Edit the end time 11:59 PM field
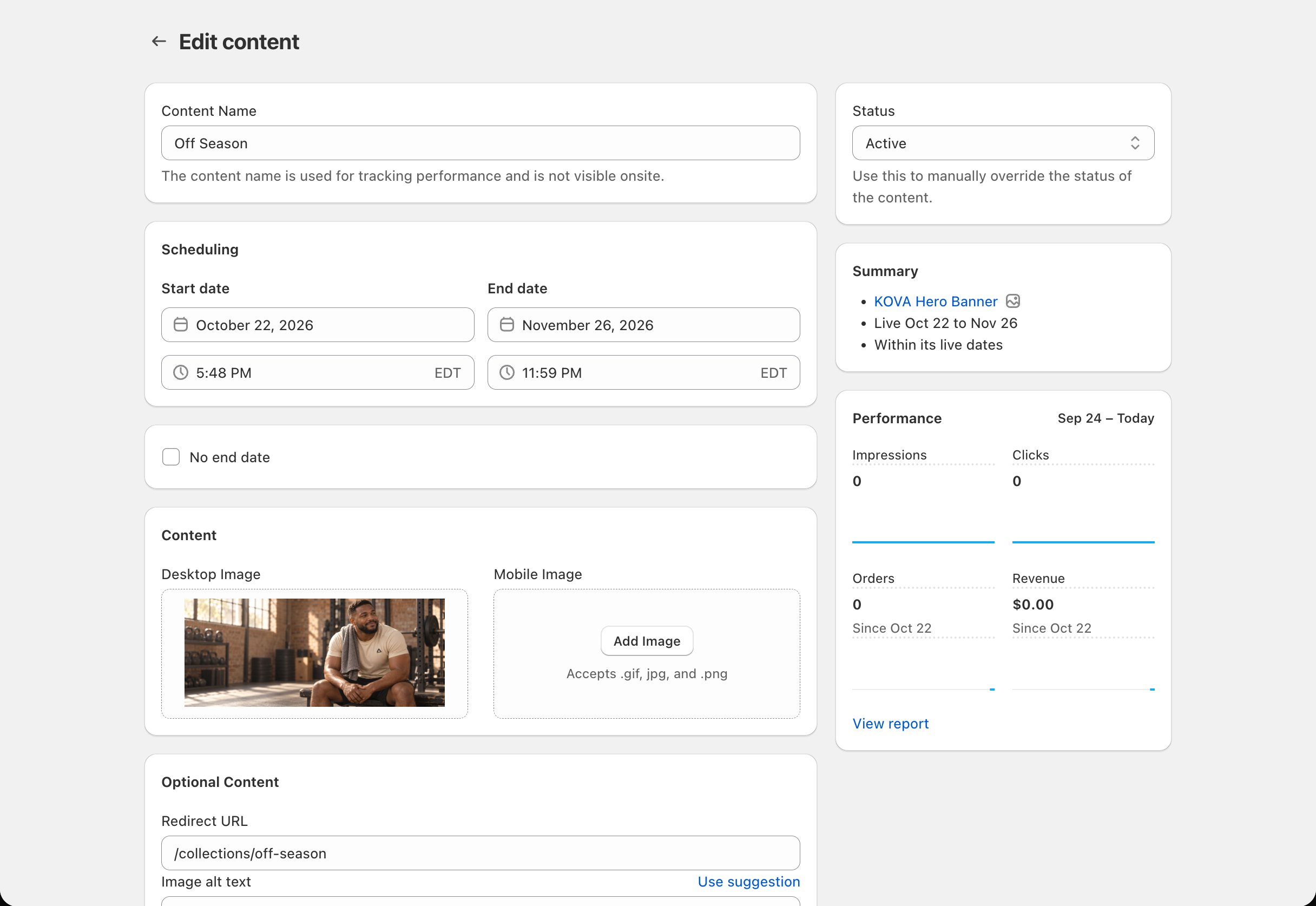The height and width of the screenshot is (906, 1316). [x=643, y=372]
